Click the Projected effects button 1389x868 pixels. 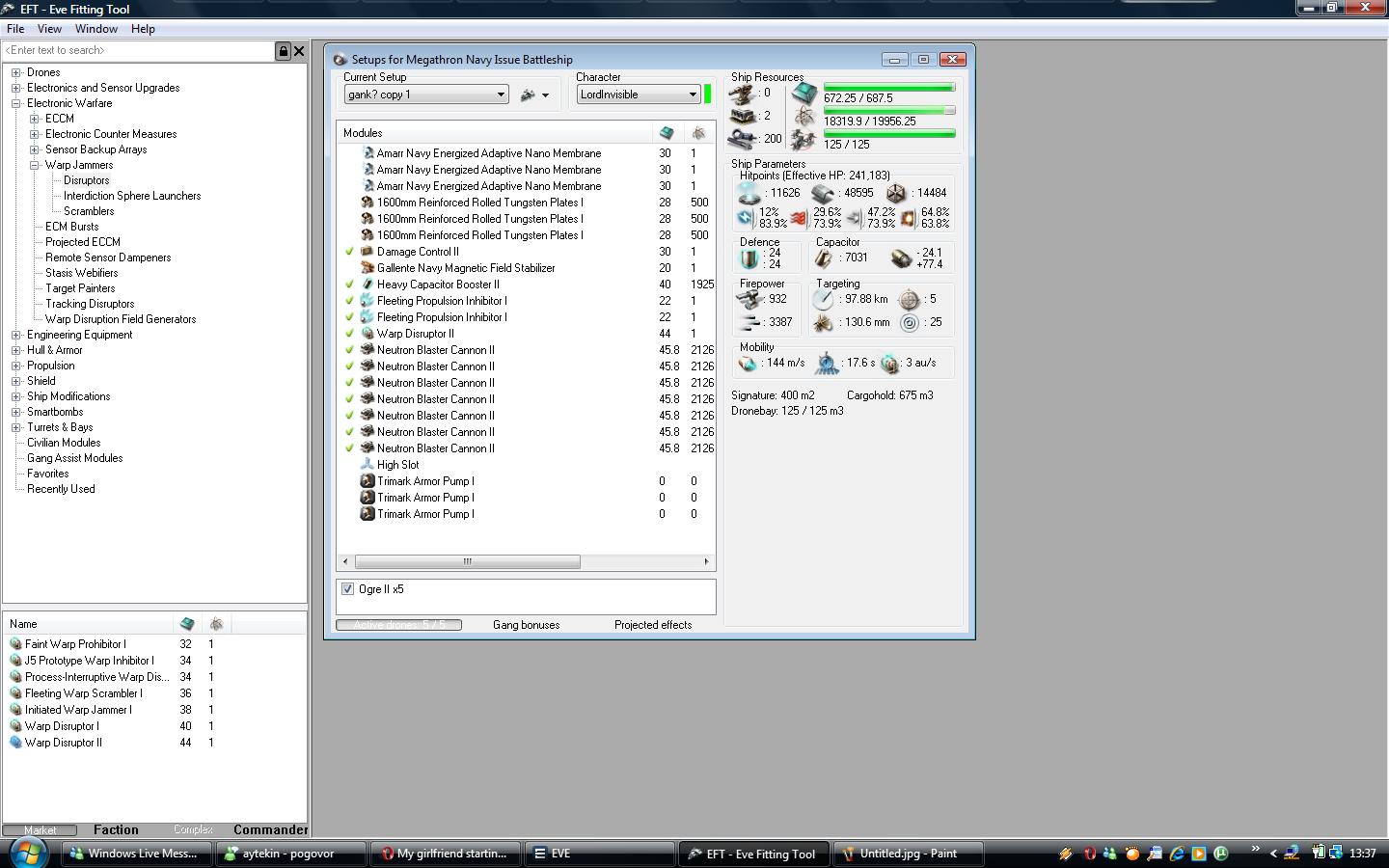pyautogui.click(x=653, y=625)
